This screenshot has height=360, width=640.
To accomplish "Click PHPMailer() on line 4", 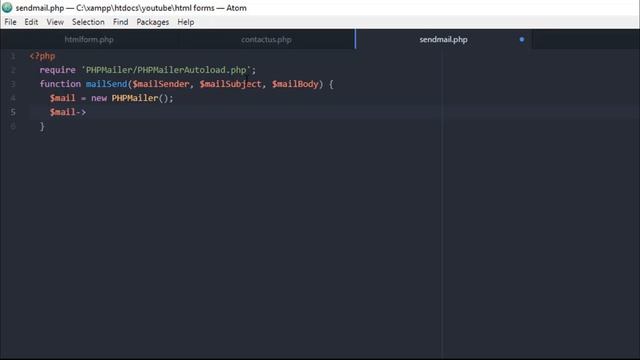I will (x=140, y=98).
